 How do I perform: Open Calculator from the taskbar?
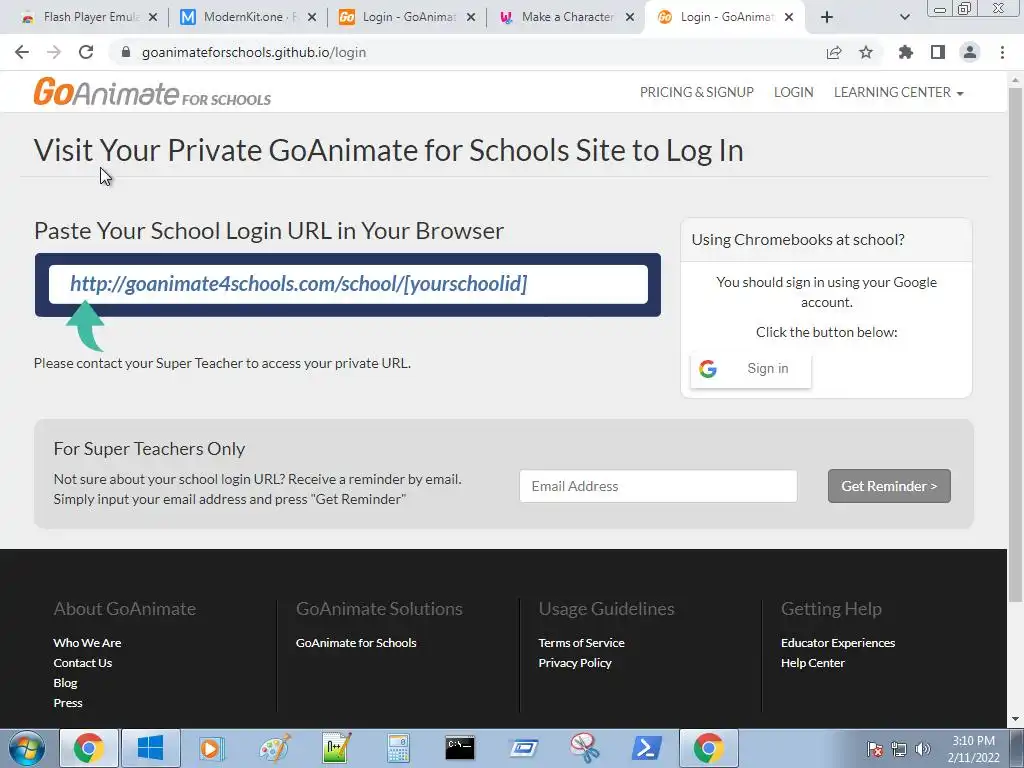(398, 748)
